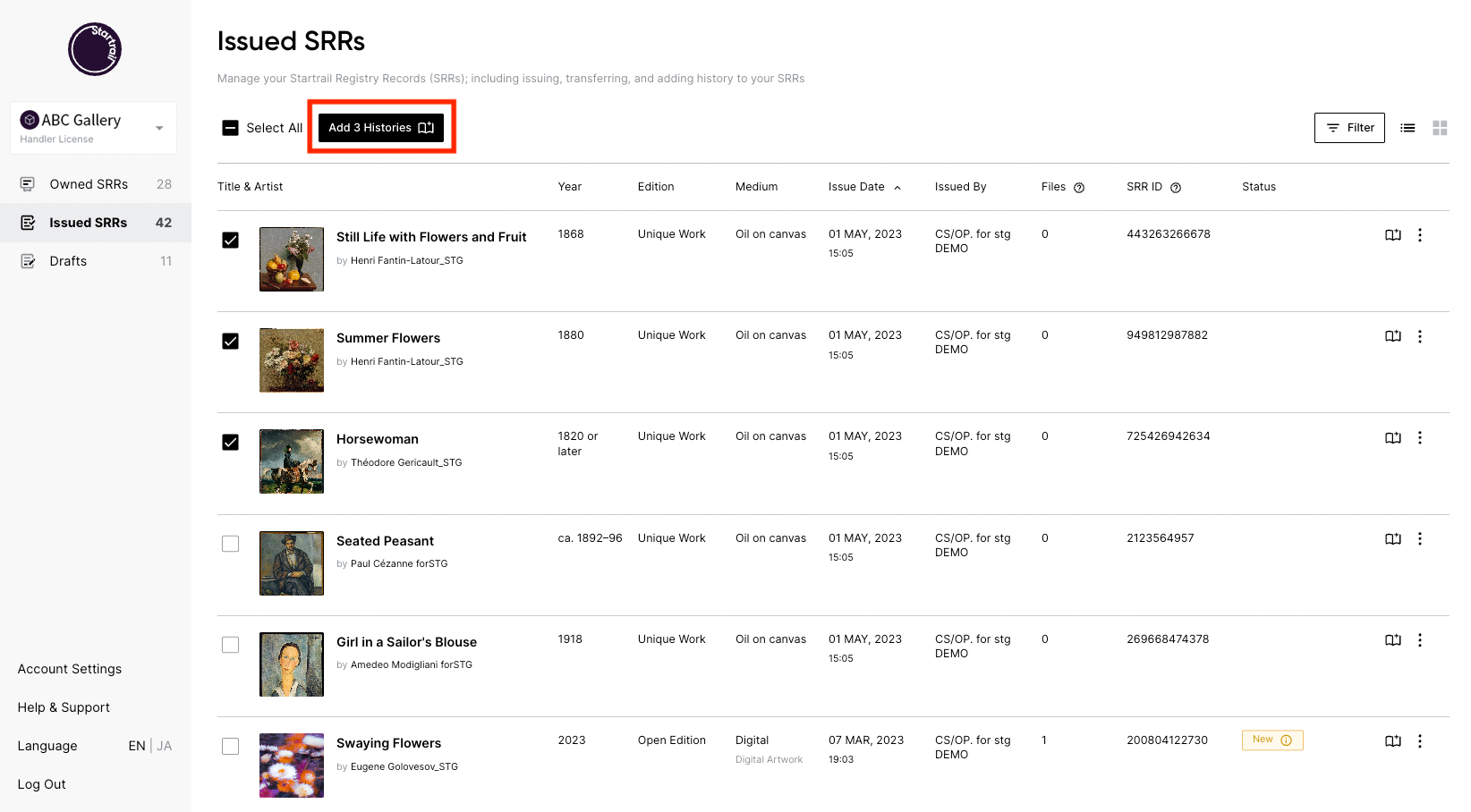This screenshot has height=812, width=1471.
Task: Go to Drafts in sidebar
Action: click(96, 261)
